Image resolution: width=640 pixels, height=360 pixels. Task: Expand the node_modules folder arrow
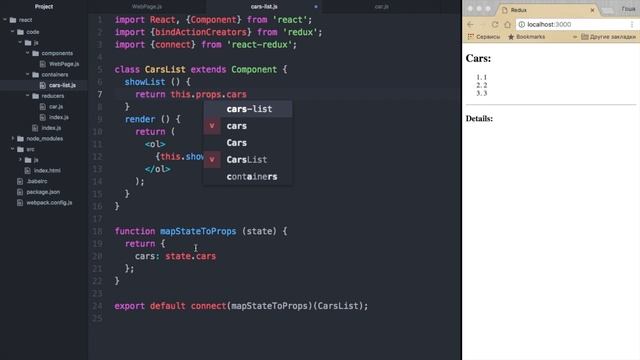tap(13, 139)
